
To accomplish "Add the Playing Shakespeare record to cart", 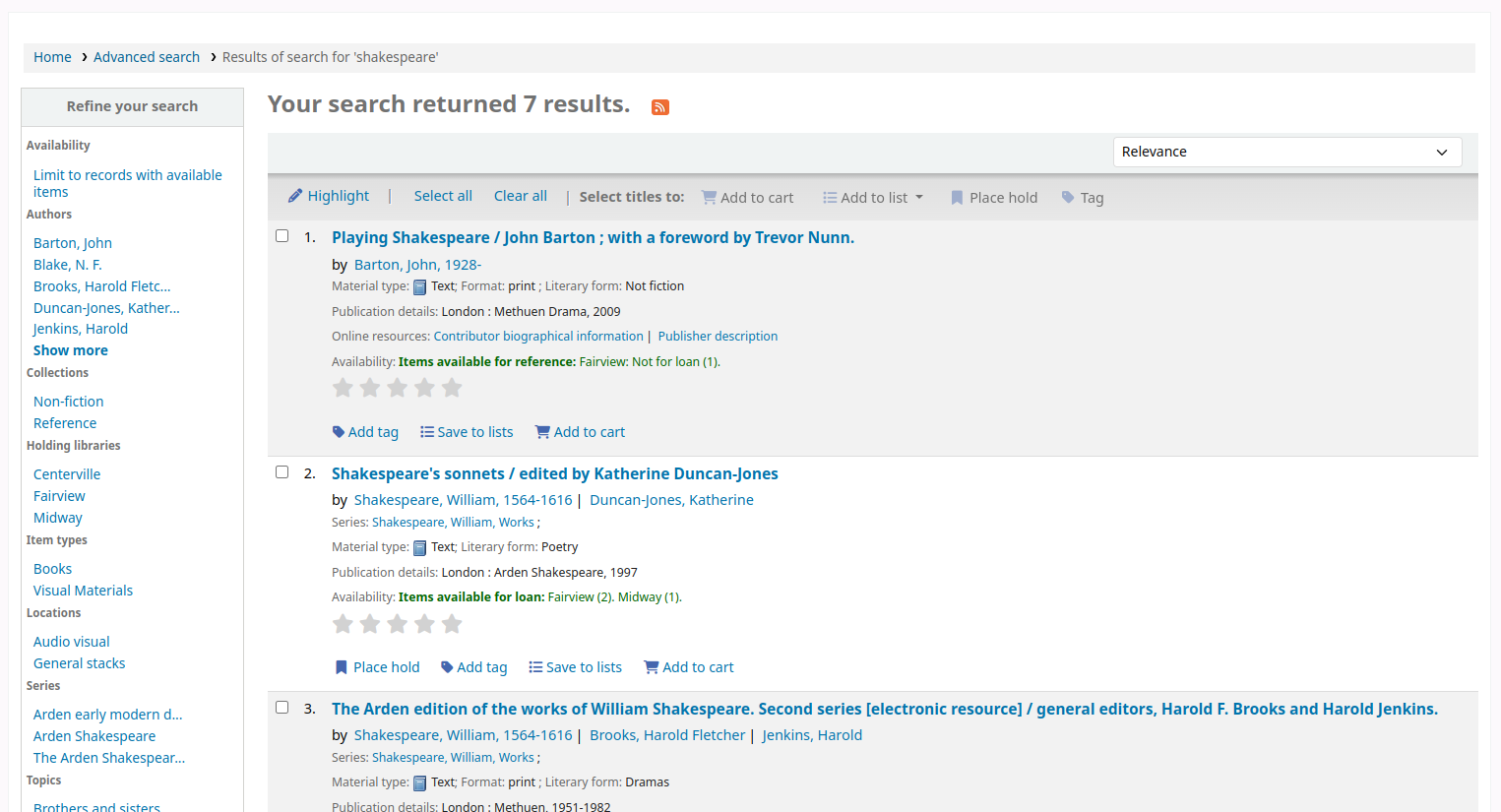I will [x=580, y=431].
